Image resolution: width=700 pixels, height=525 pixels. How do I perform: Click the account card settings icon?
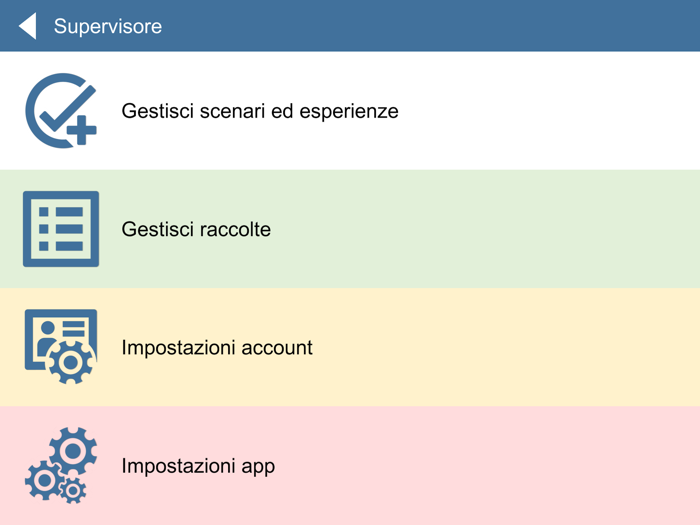click(x=60, y=346)
